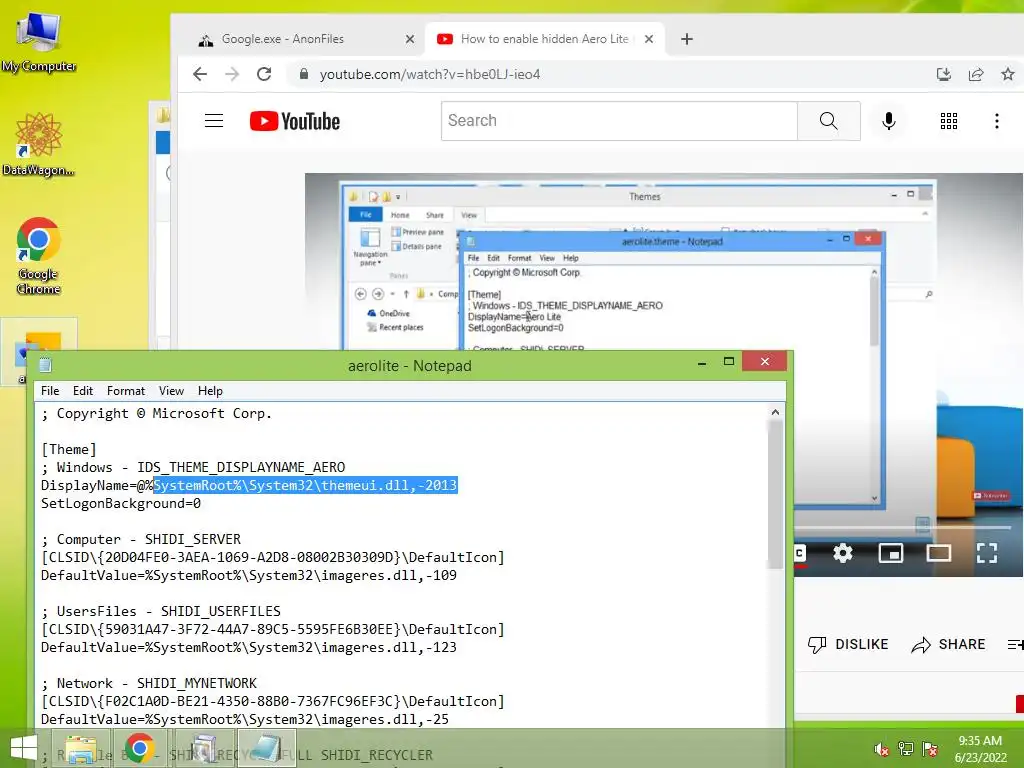1024x768 pixels.
Task: Click the SetLogonBackground=0 line
Action: 121,504
